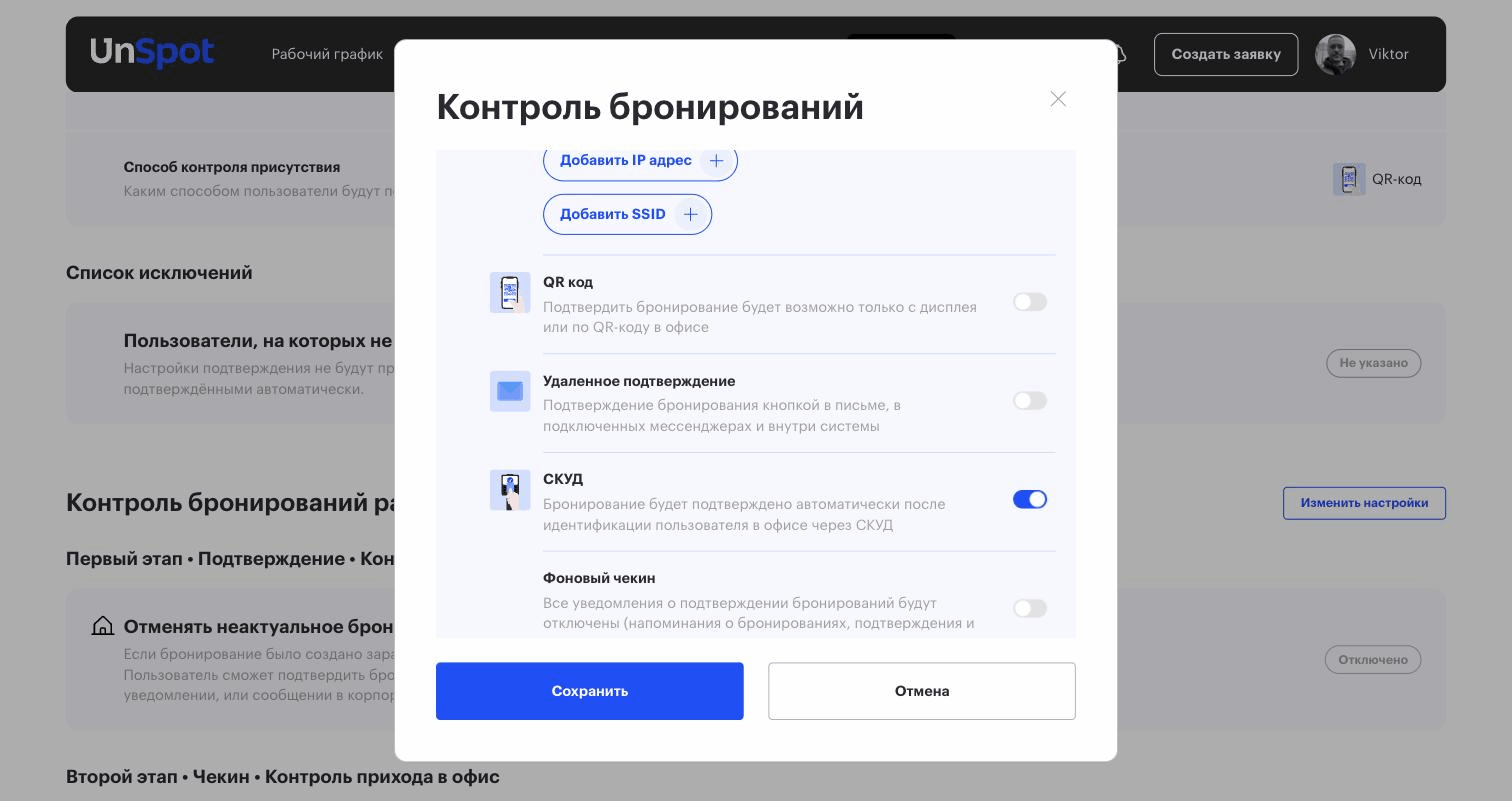Click the Отключено badge
Viewport: 1512px width, 801px height.
click(1373, 659)
